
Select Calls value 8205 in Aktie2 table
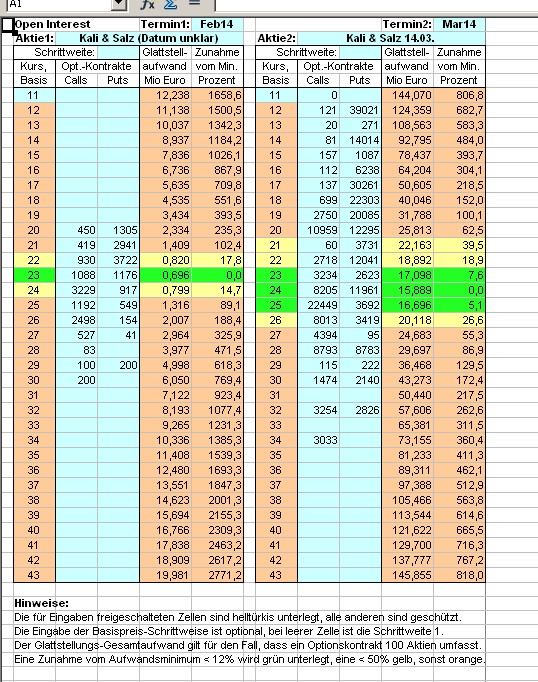(x=318, y=290)
